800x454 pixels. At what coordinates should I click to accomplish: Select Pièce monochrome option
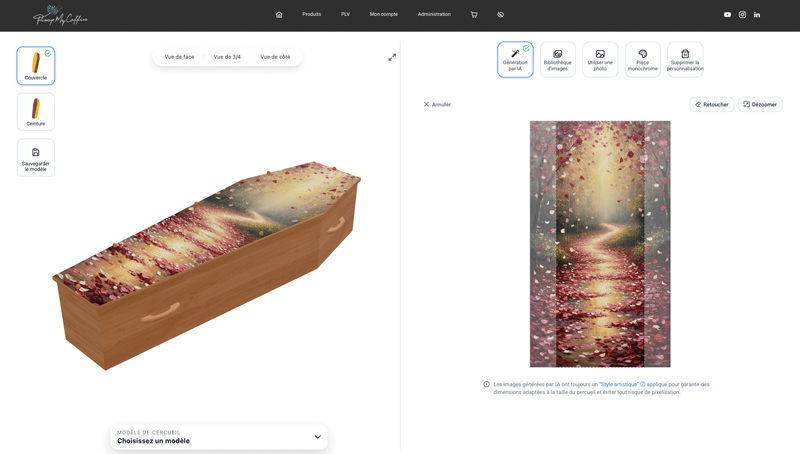[643, 60]
